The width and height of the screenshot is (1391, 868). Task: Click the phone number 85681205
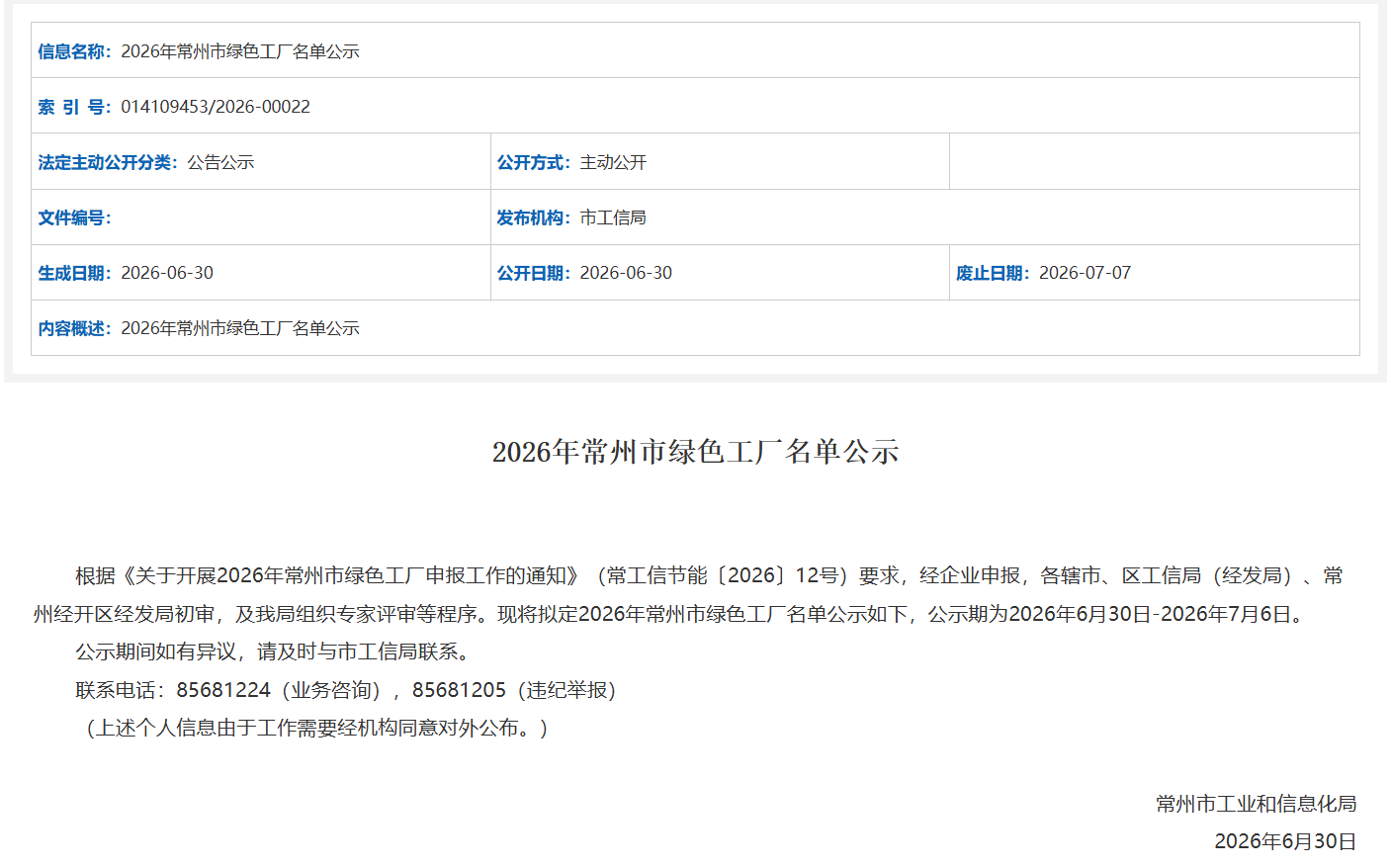(459, 690)
